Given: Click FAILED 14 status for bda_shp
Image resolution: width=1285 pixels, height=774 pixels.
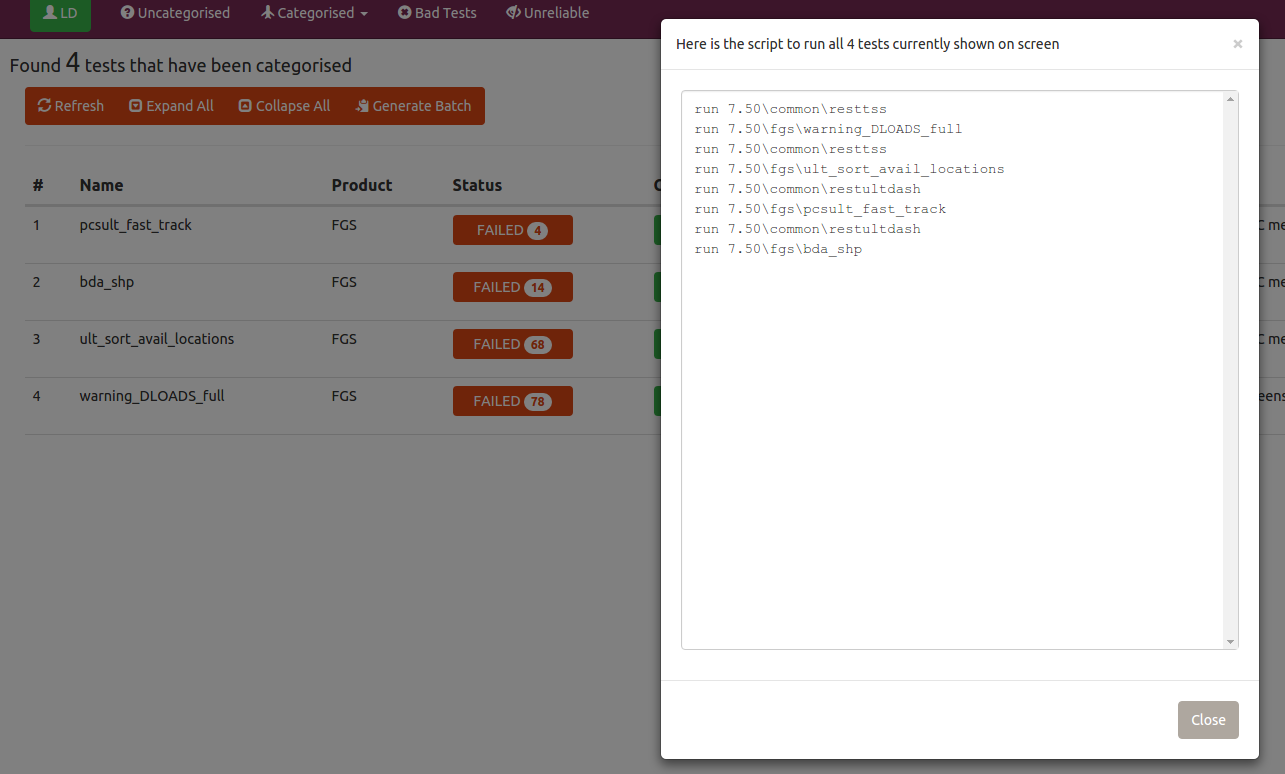Looking at the screenshot, I should tap(512, 287).
